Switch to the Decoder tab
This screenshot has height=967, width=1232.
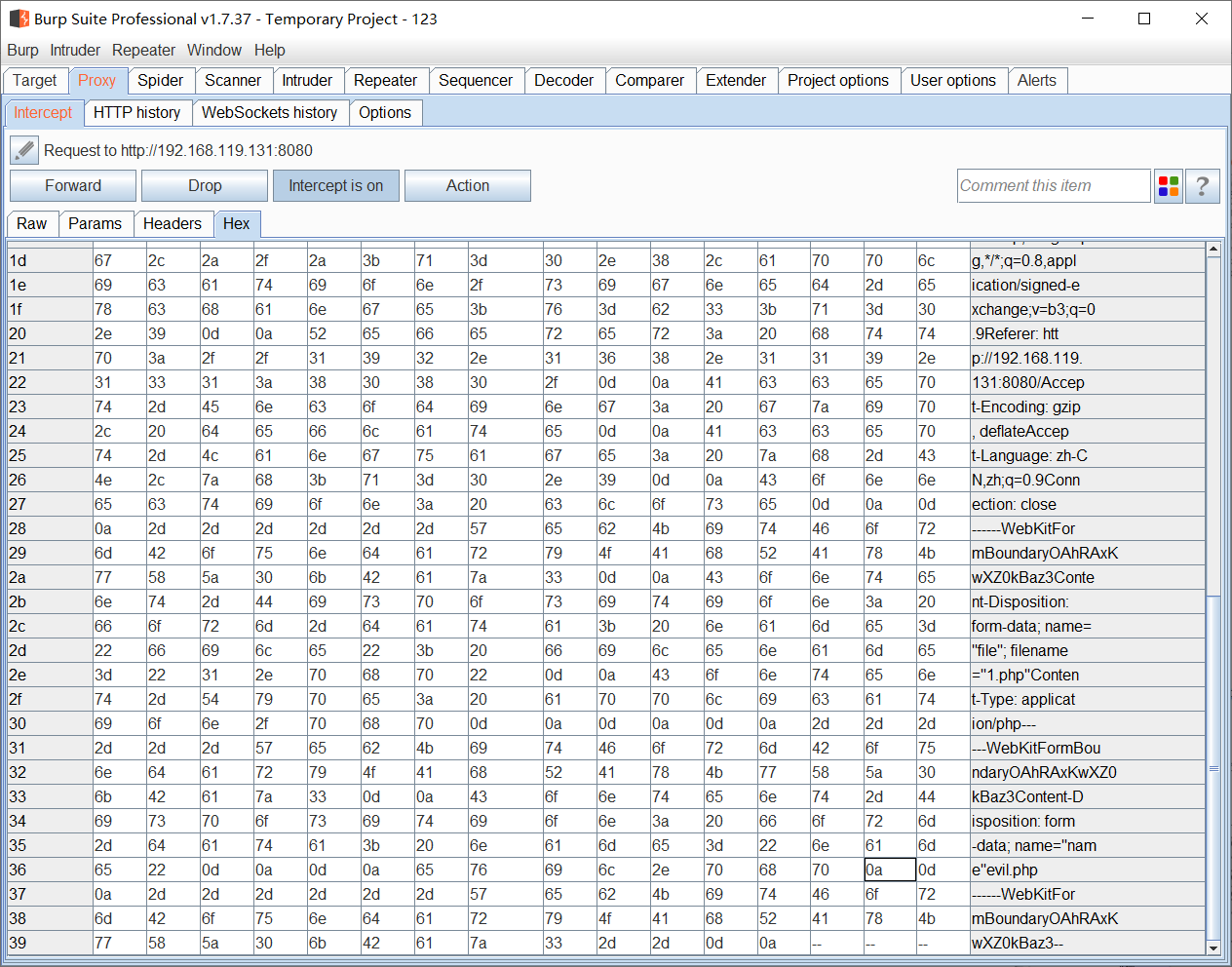[564, 81]
